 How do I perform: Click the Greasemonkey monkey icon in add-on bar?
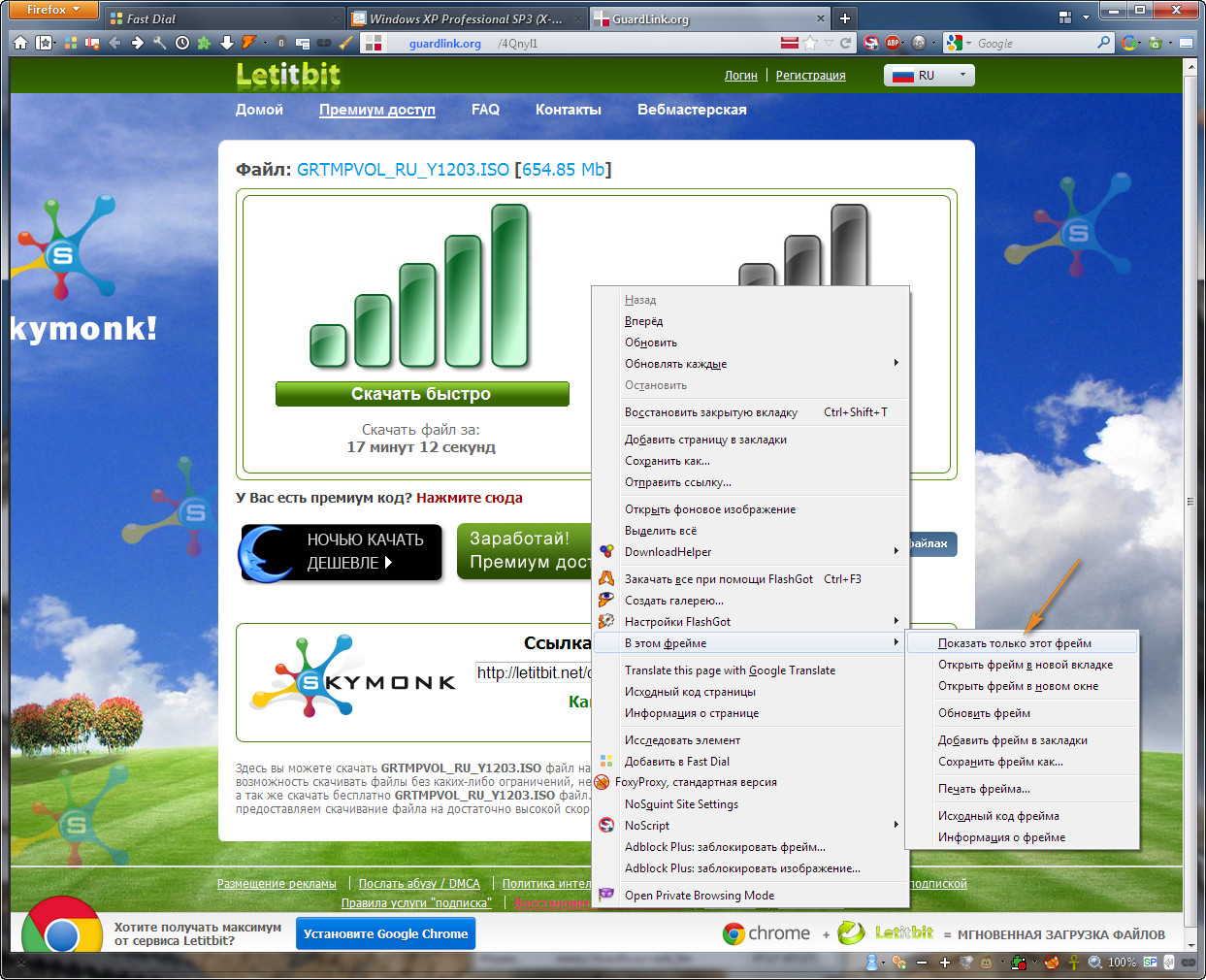click(987, 963)
